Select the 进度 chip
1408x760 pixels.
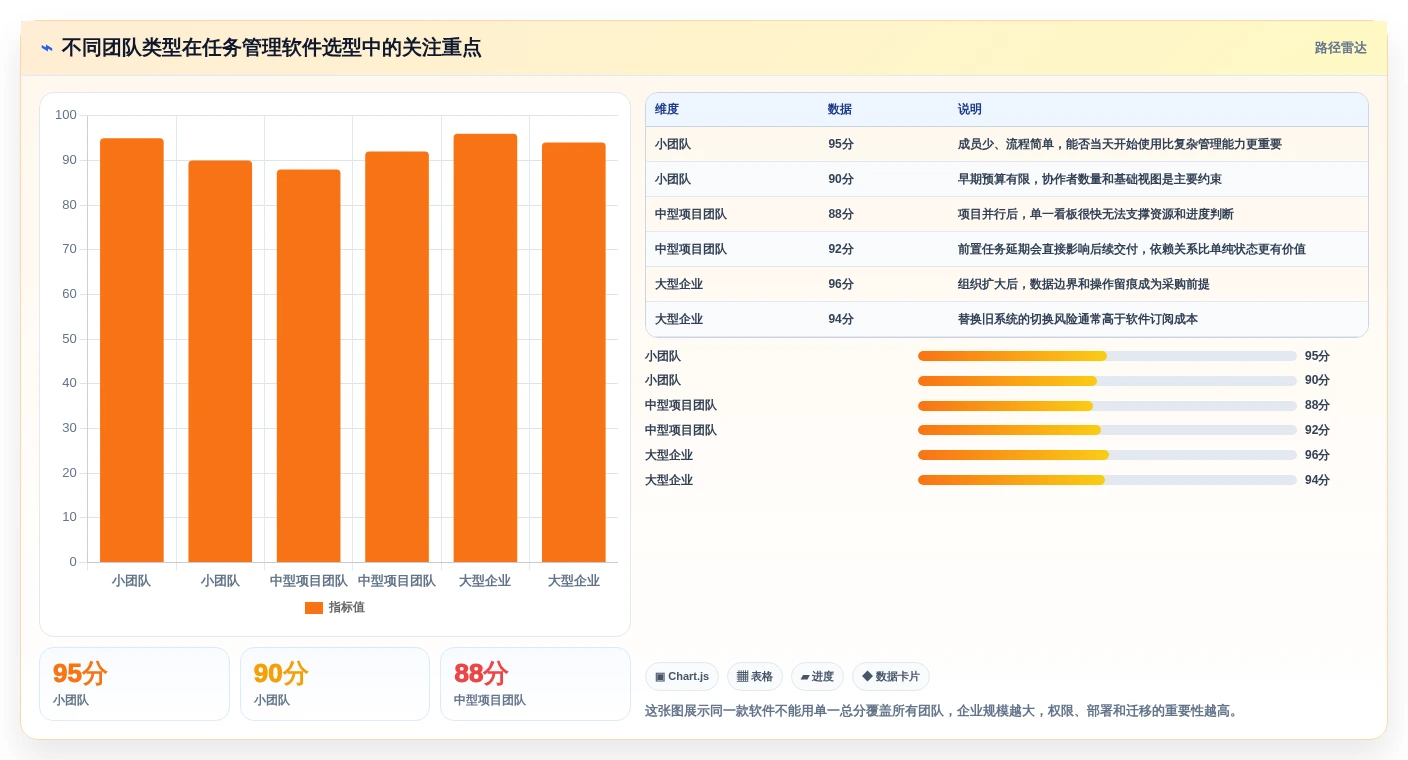click(x=817, y=677)
